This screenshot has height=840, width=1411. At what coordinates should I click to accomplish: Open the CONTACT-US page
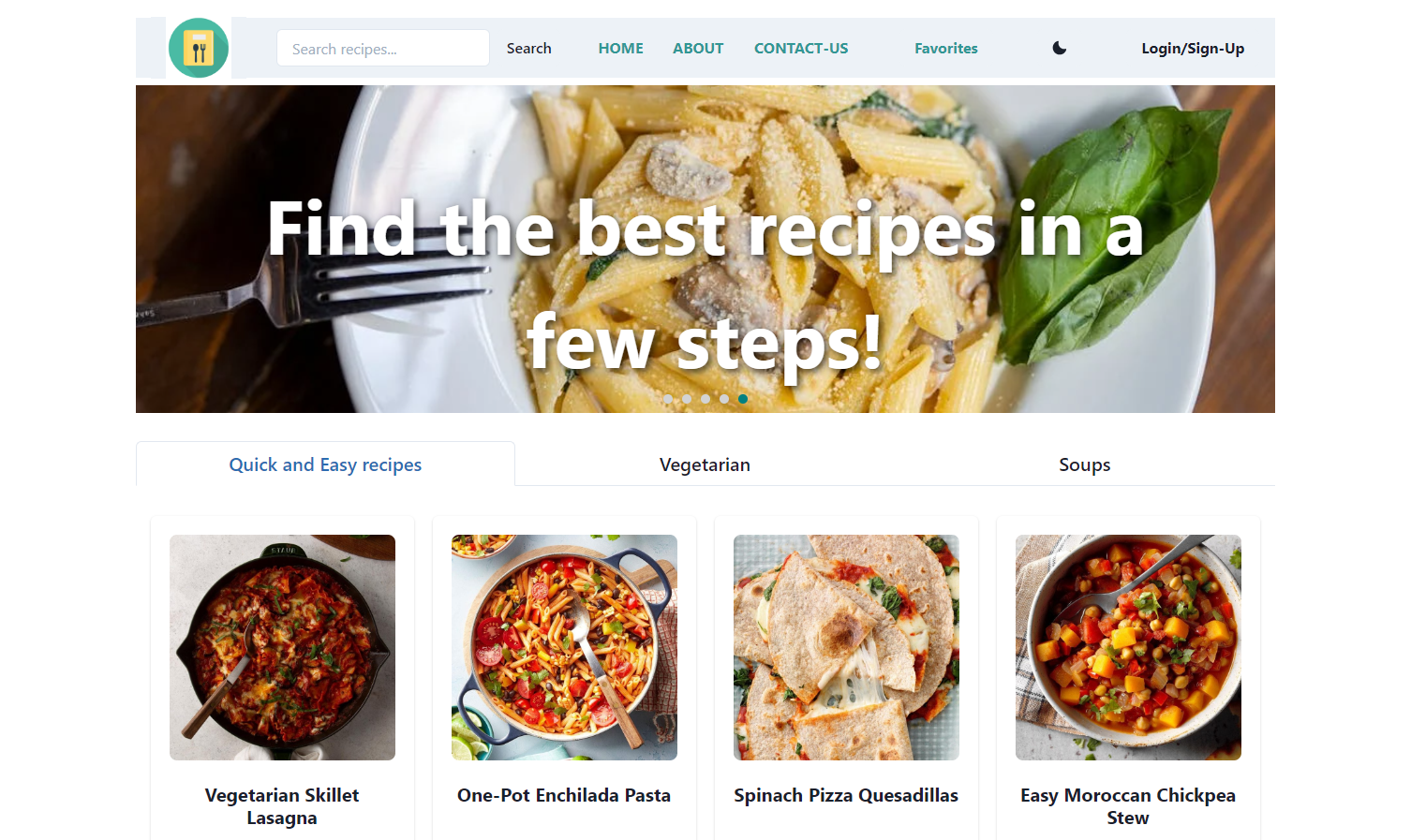click(x=801, y=48)
